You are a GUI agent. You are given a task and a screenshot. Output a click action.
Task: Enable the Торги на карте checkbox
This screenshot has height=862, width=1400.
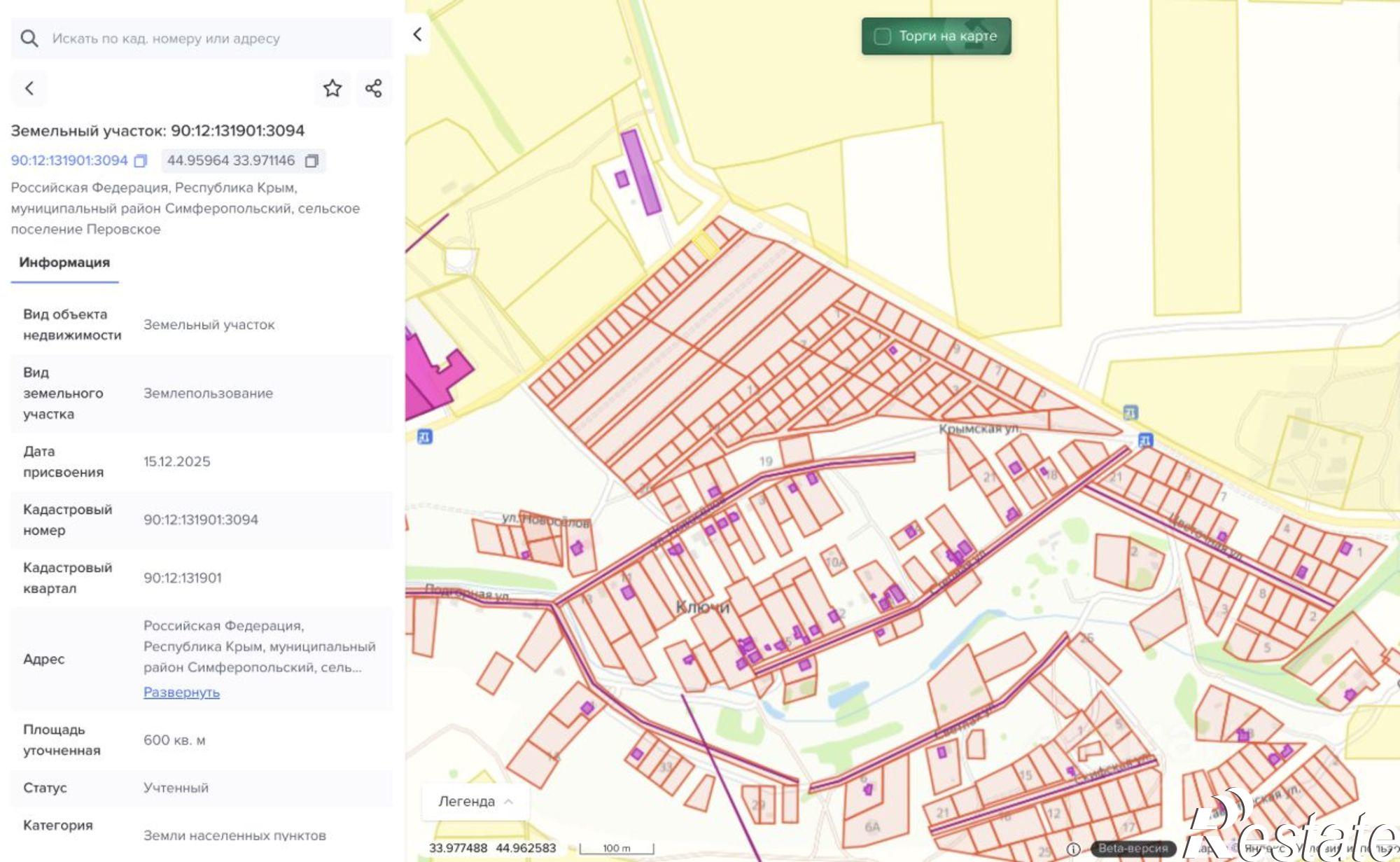[x=883, y=36]
